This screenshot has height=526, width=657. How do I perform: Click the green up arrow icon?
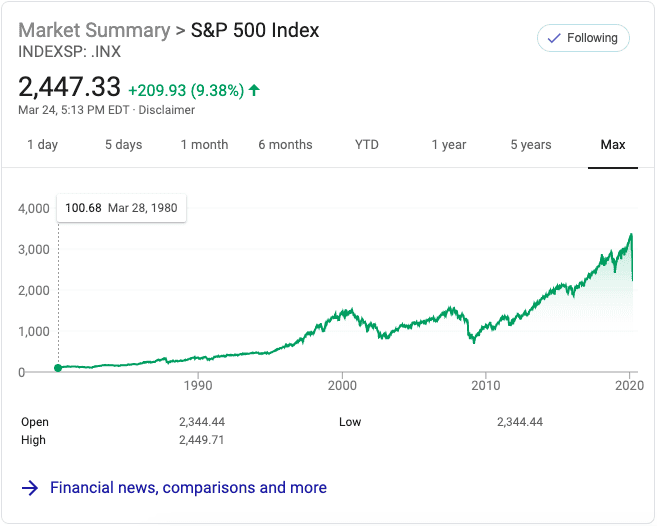(254, 90)
